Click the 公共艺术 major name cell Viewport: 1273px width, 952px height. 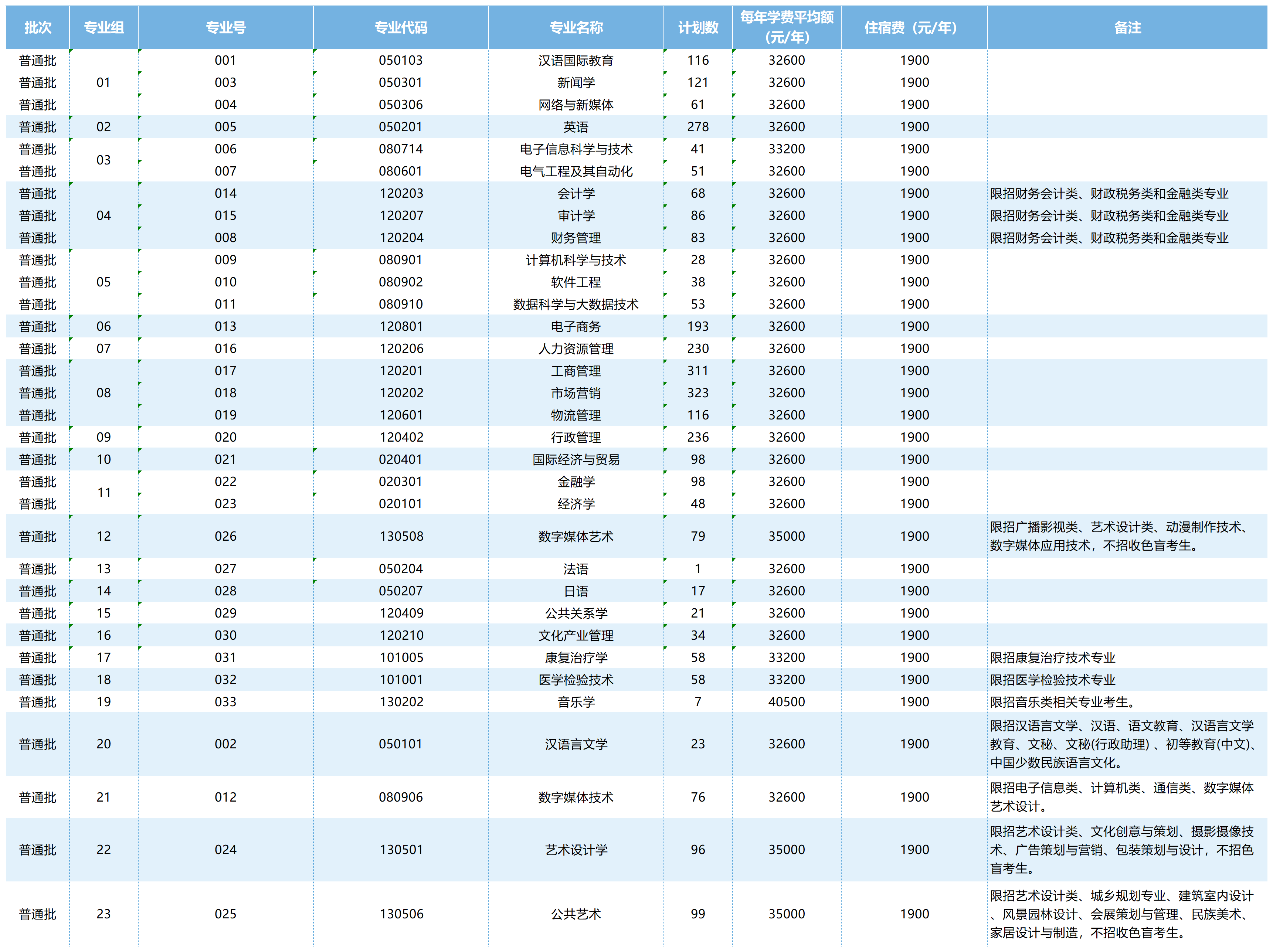(x=576, y=914)
